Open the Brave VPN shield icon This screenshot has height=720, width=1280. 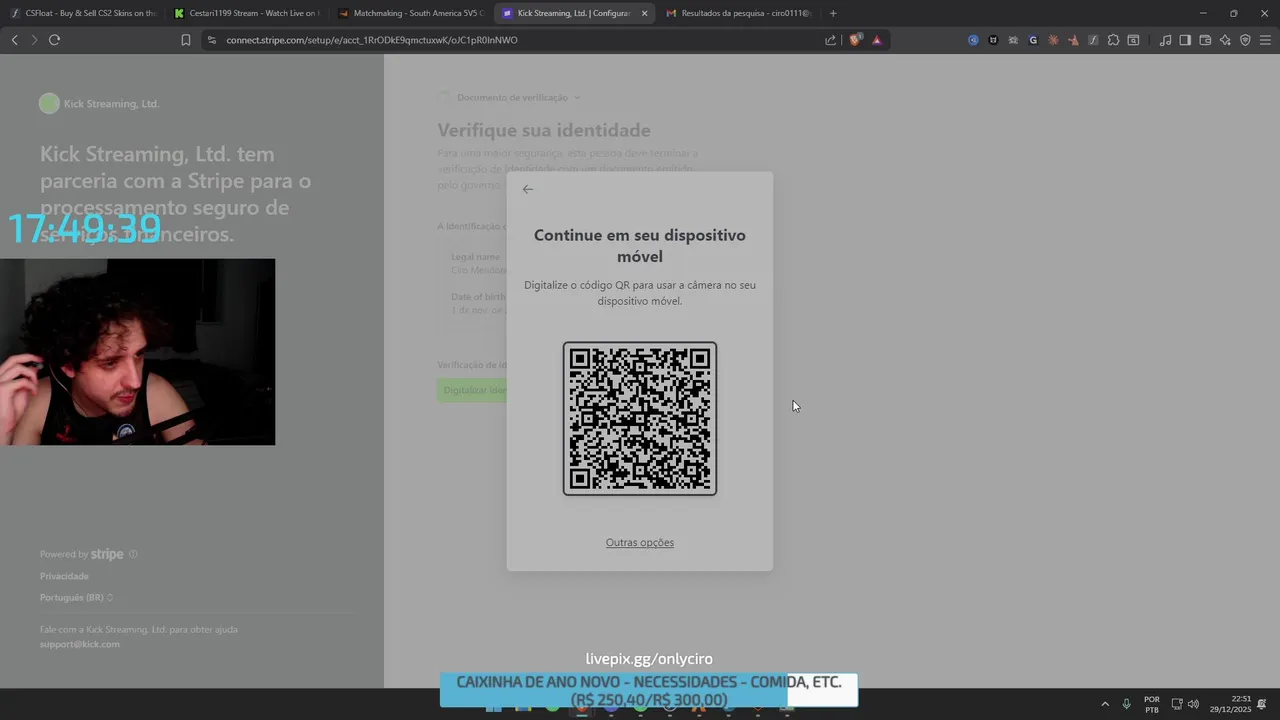tap(1245, 40)
